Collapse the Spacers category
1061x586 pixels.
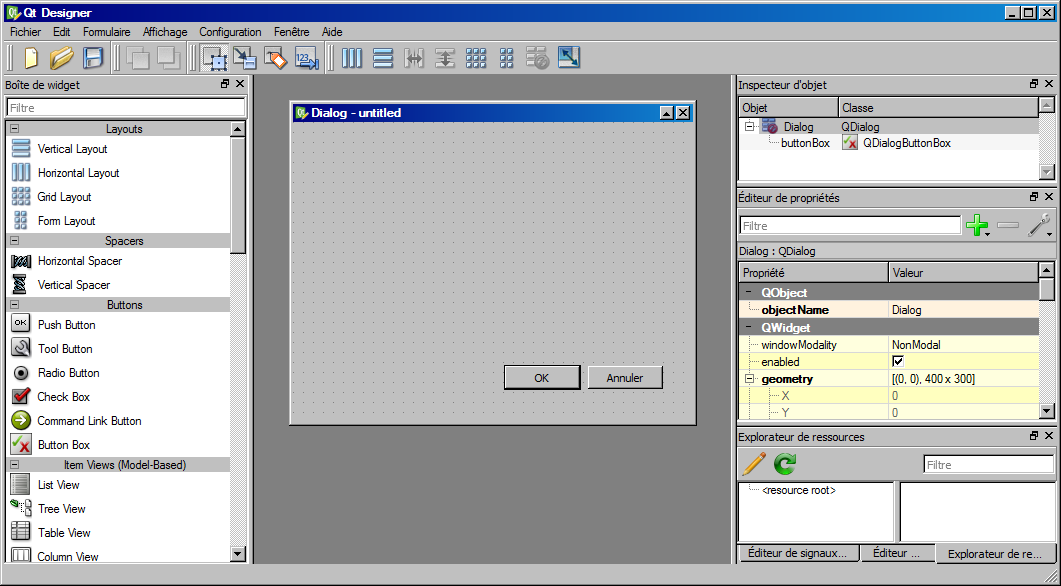point(14,241)
